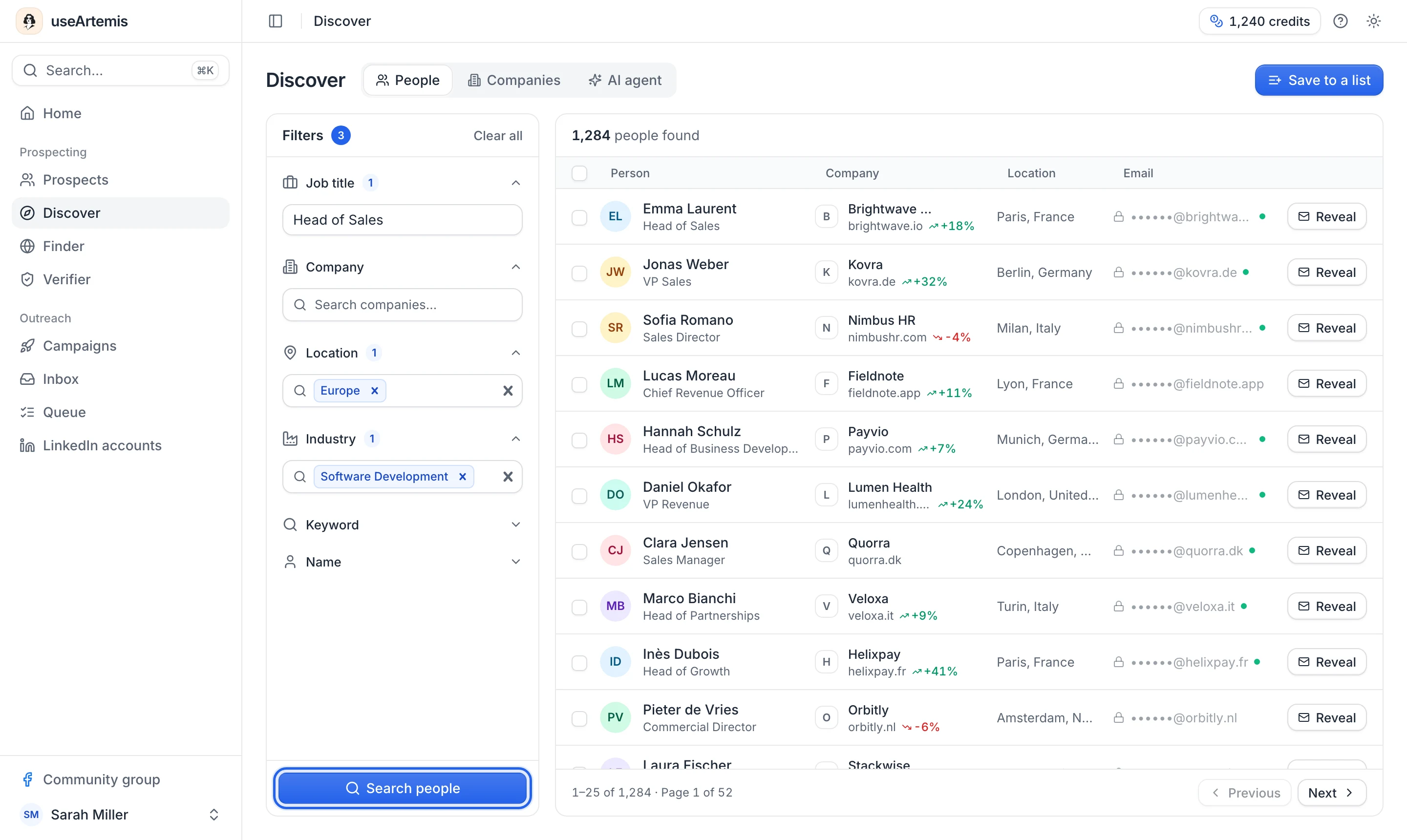Switch to the AI agent tab
The height and width of the screenshot is (840, 1407).
(624, 81)
